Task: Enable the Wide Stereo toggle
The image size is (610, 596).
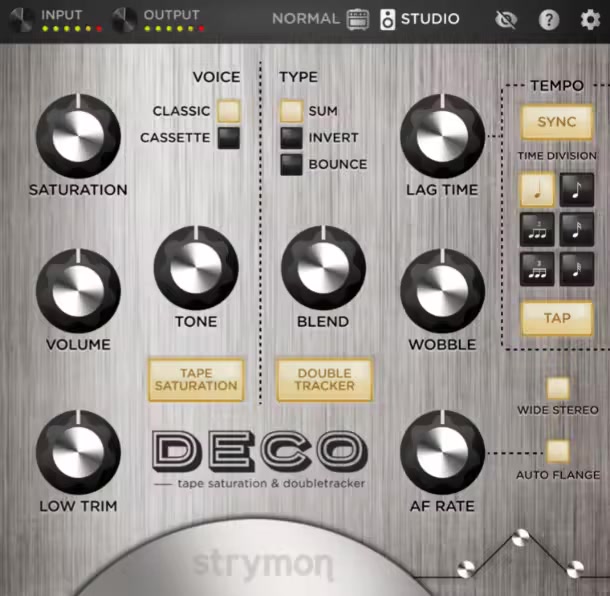Action: tap(557, 388)
